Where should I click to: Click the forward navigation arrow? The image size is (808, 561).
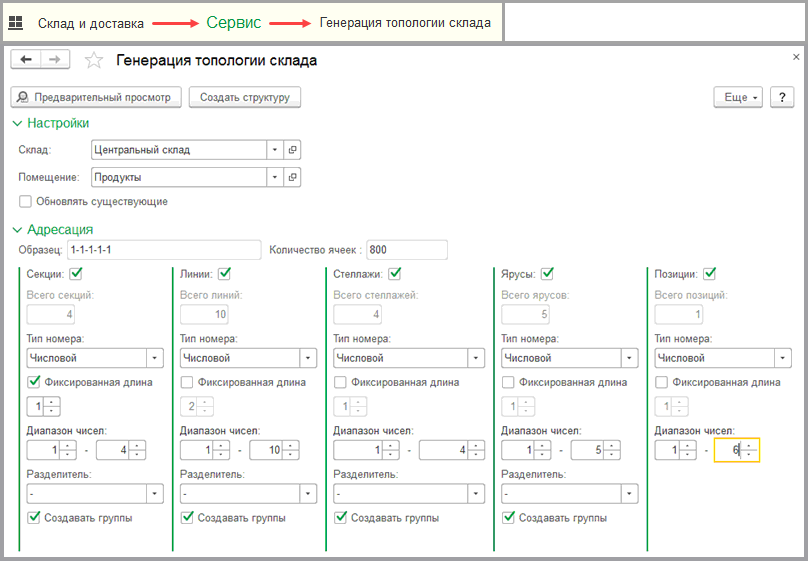55,60
